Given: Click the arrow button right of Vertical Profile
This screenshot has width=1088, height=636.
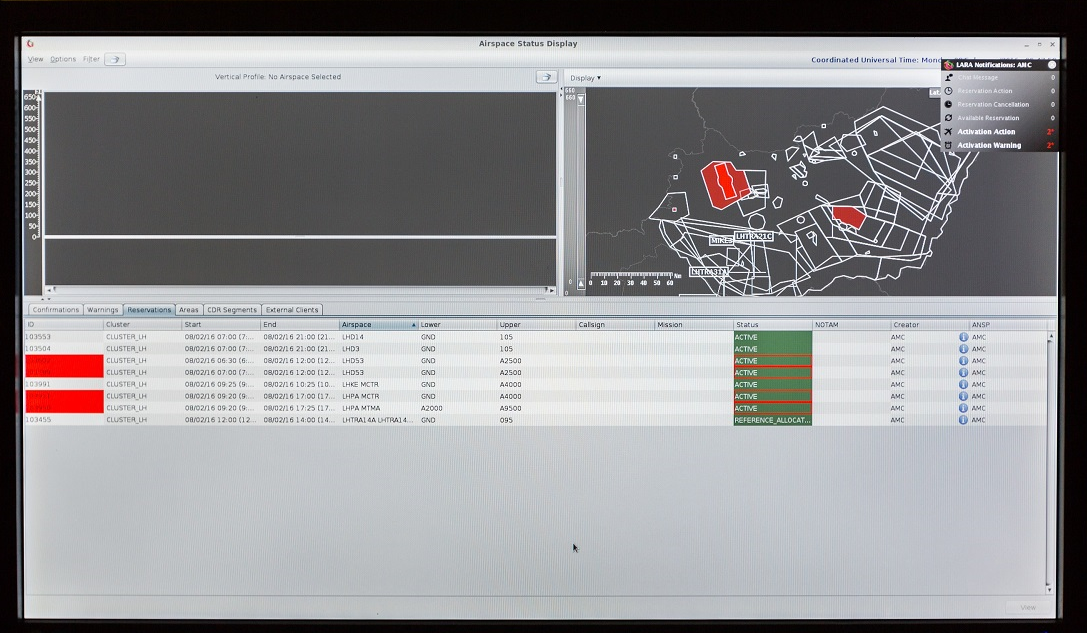Looking at the screenshot, I should 546,77.
